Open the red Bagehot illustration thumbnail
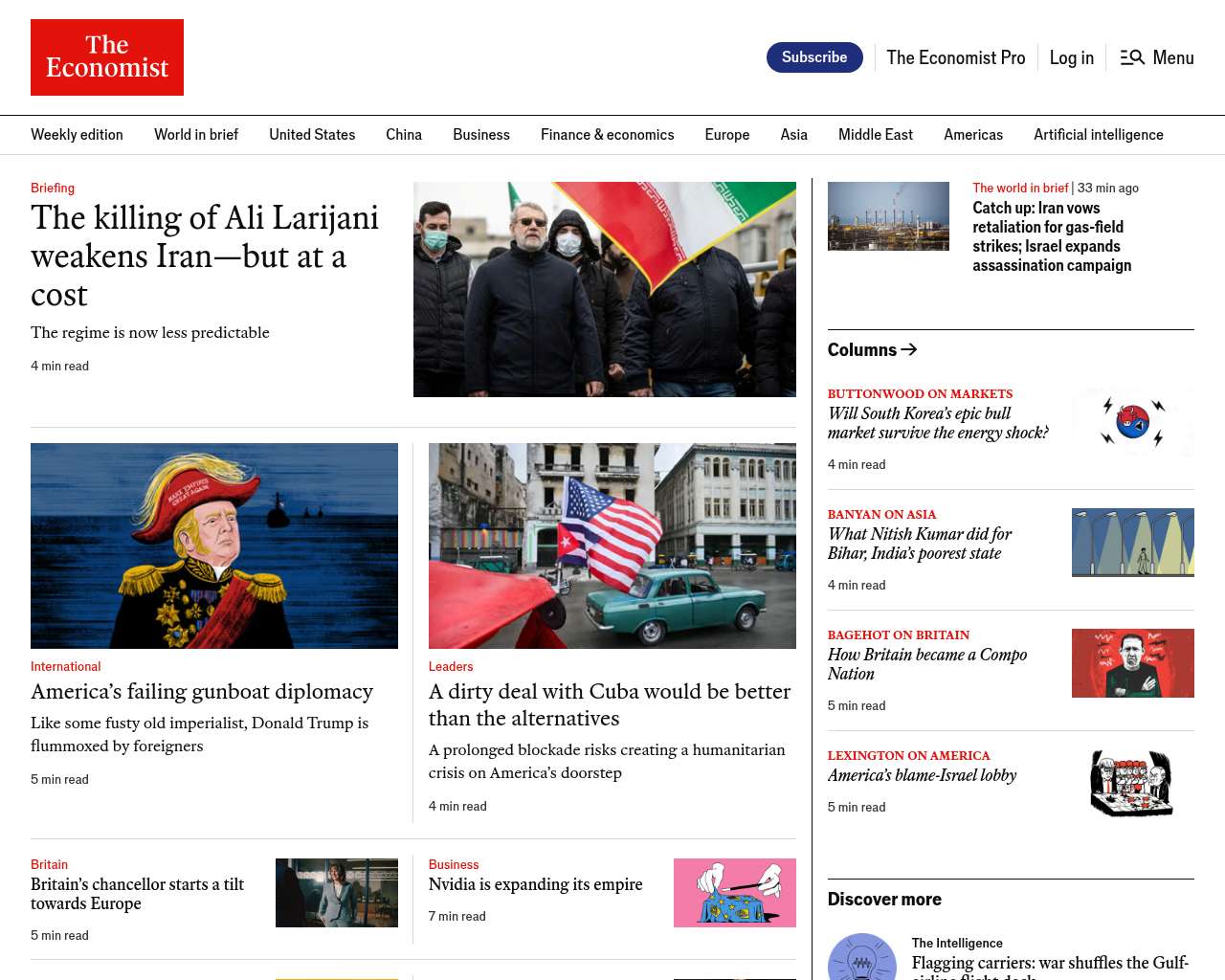The width and height of the screenshot is (1225, 980). click(x=1133, y=663)
